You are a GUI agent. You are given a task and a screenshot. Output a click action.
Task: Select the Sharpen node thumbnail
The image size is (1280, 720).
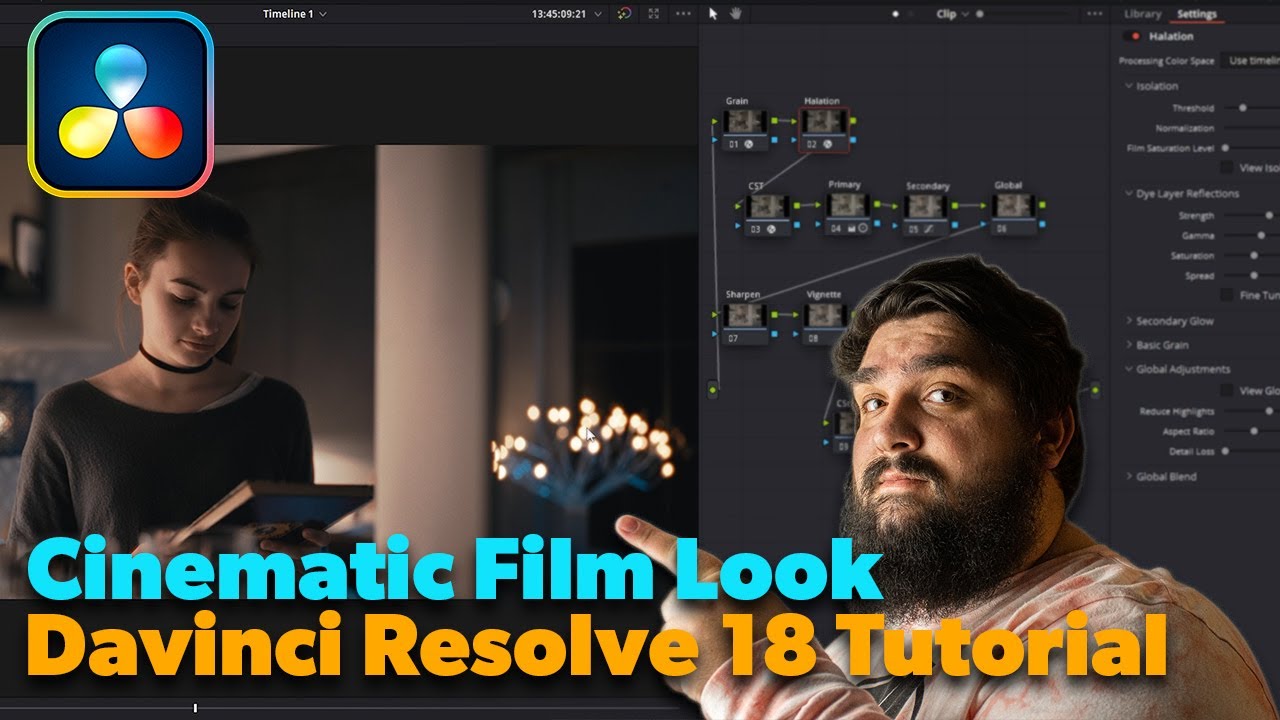tap(745, 315)
